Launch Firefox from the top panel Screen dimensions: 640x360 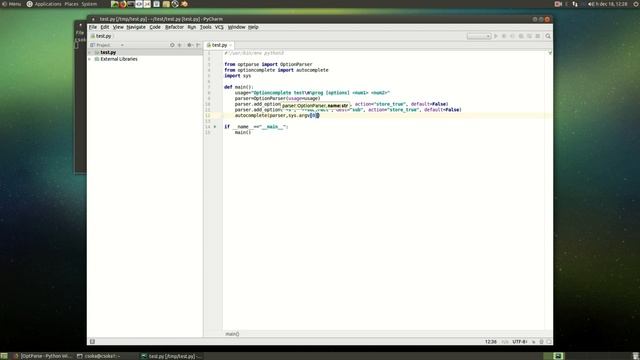pyautogui.click(x=123, y=4)
